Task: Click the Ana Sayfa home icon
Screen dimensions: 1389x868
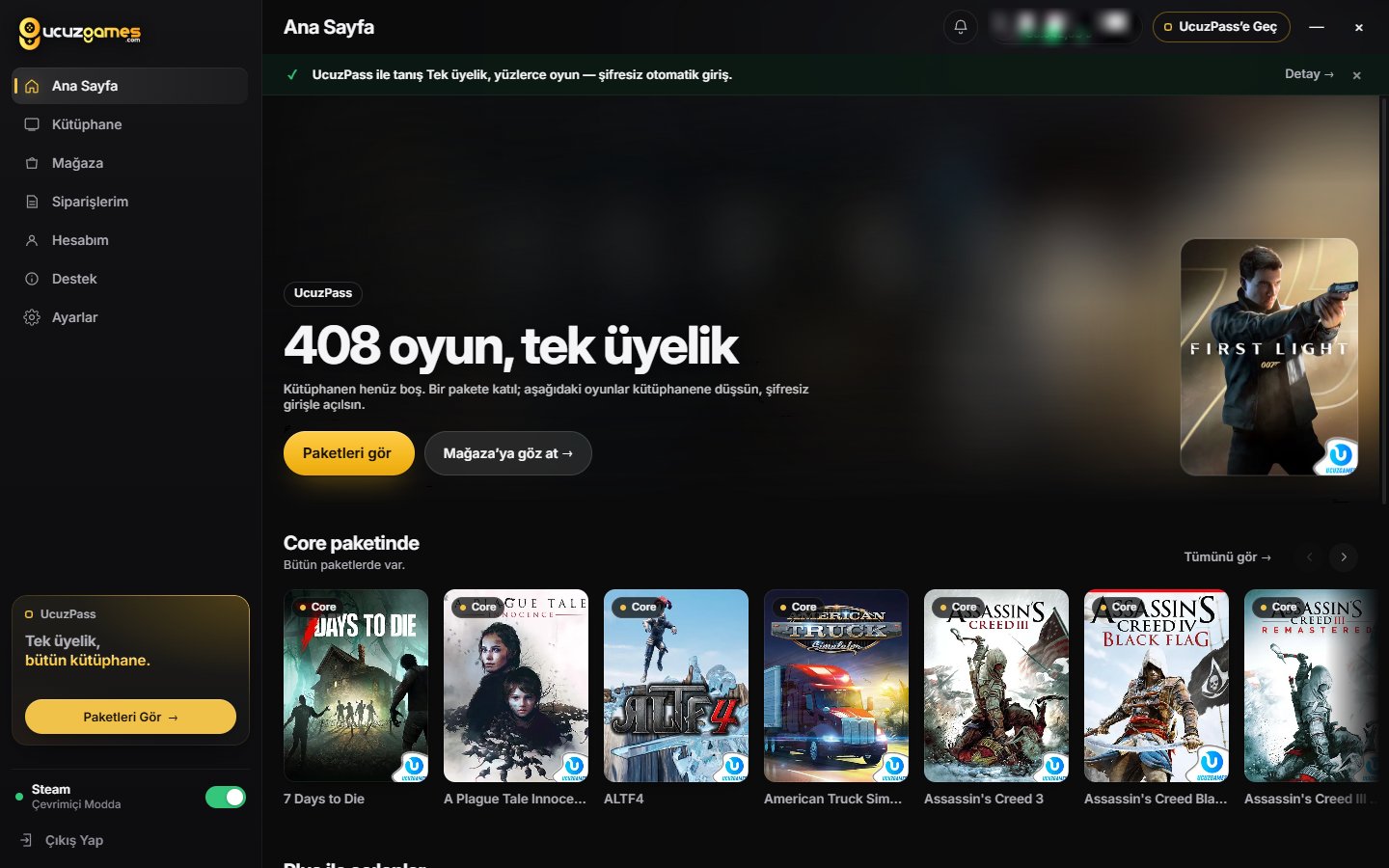Action: tap(32, 86)
